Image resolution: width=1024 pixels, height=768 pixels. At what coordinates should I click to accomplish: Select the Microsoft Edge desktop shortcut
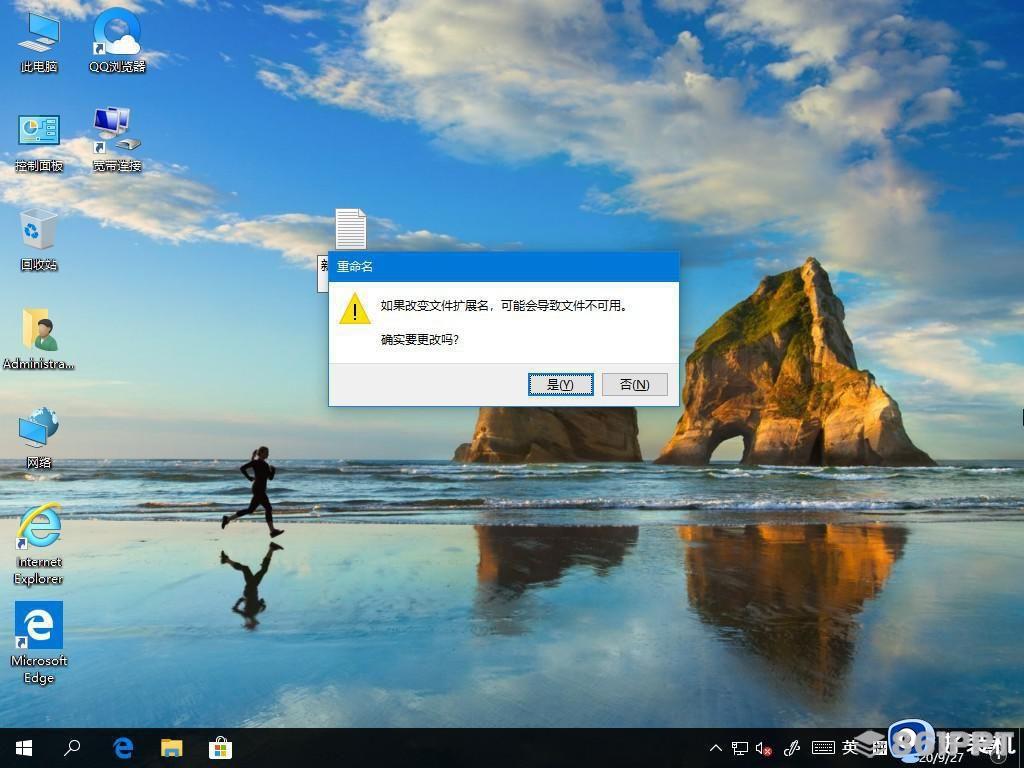click(x=39, y=643)
